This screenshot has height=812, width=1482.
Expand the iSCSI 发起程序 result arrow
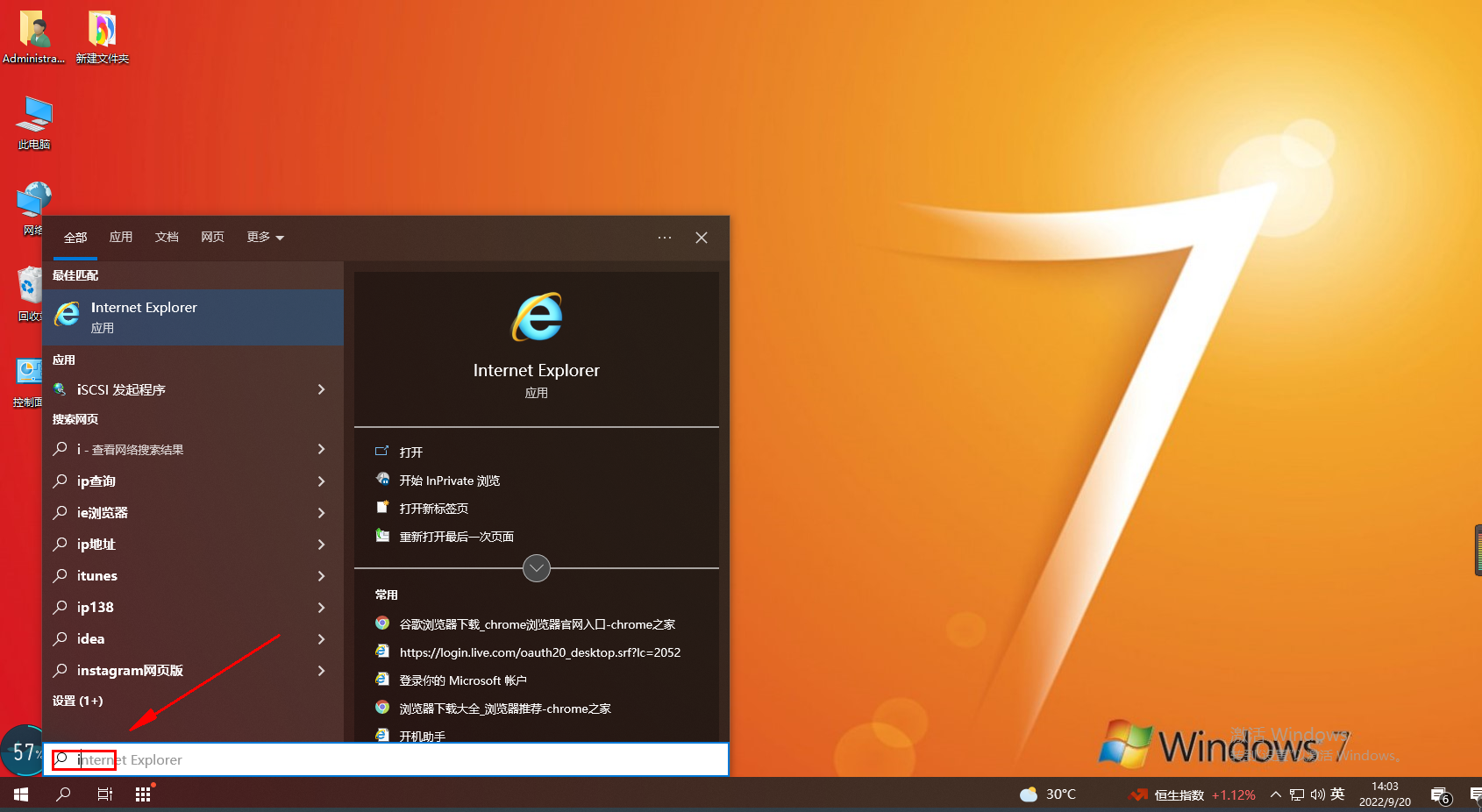(x=321, y=389)
